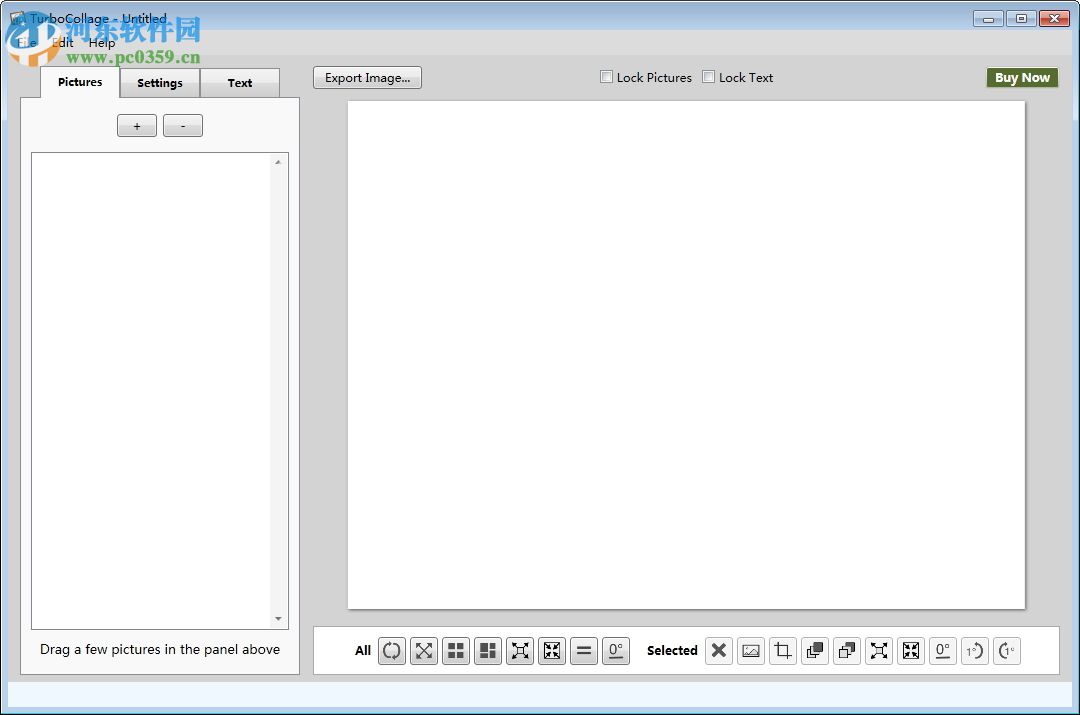Click the randomize all pictures crossed-arrows icon
The width and height of the screenshot is (1080, 715).
(424, 650)
